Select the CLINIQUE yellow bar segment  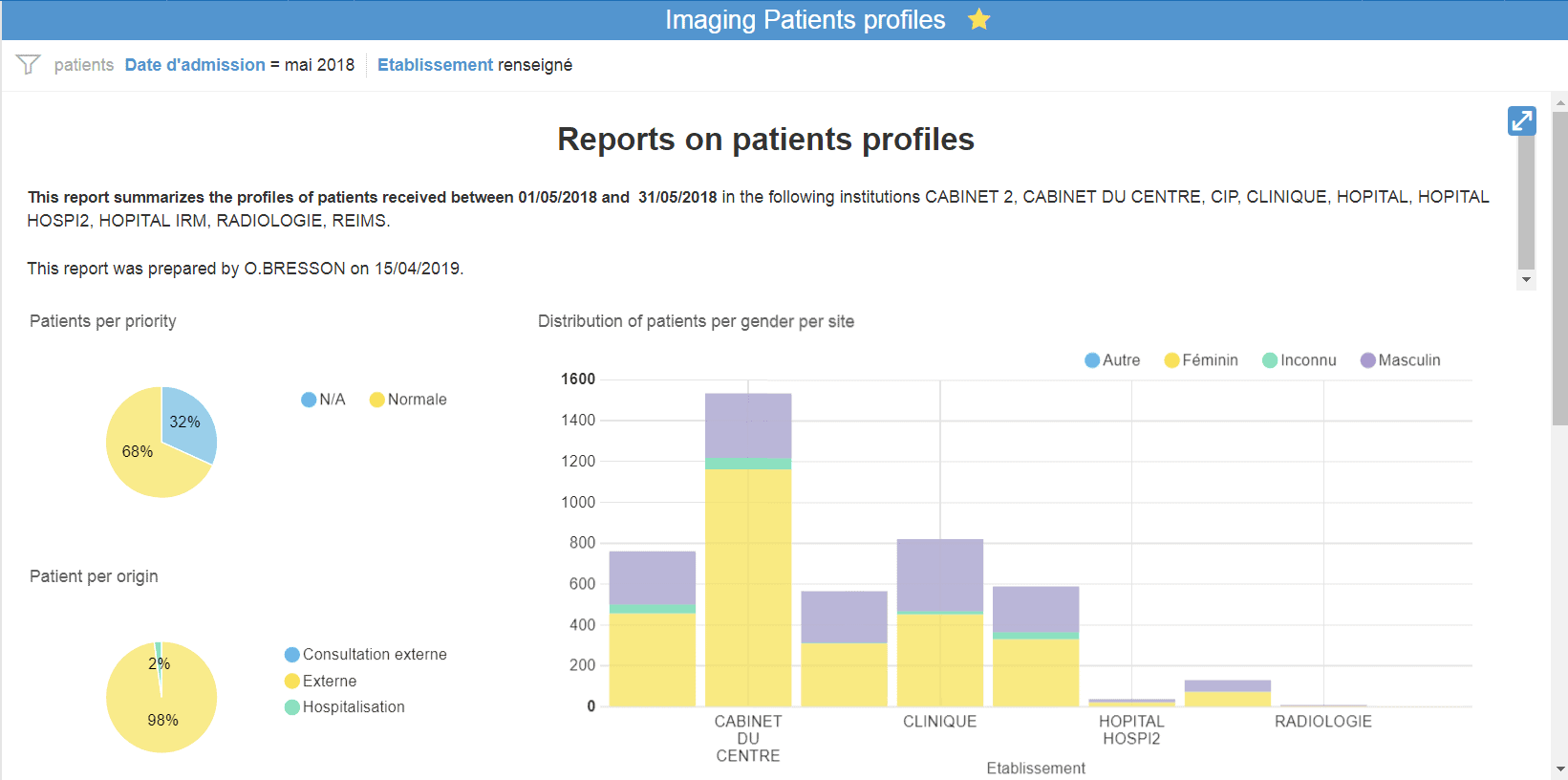tap(940, 661)
